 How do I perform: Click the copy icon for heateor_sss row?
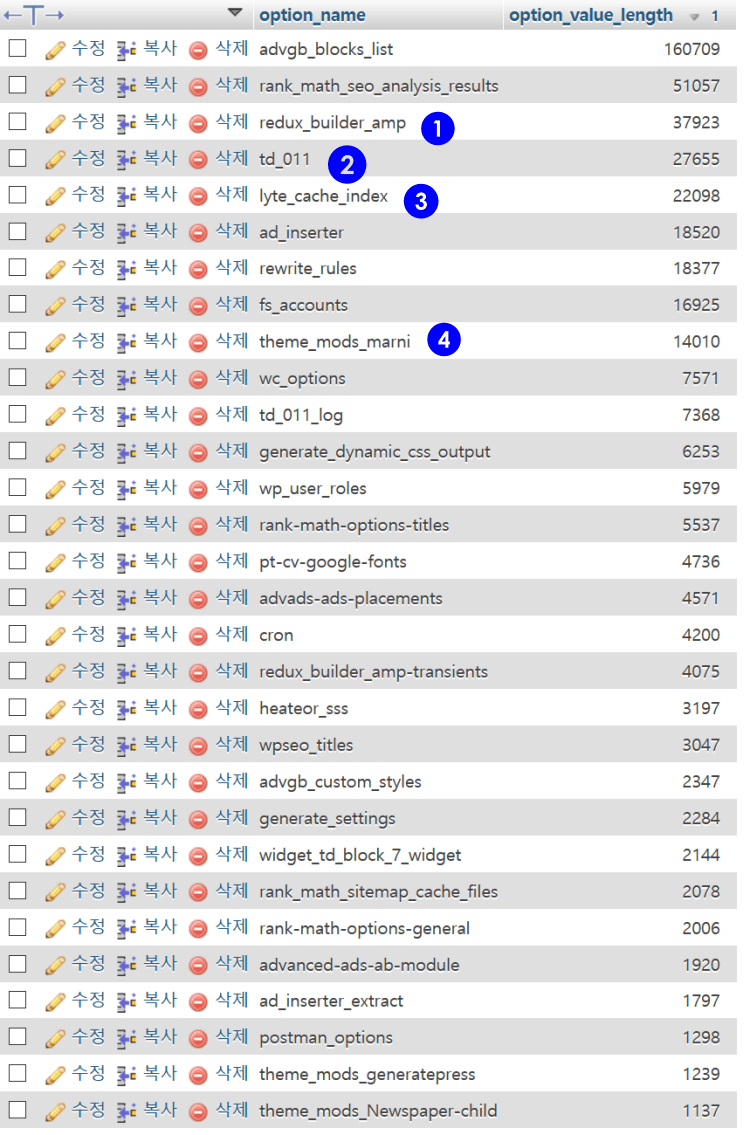tap(126, 709)
